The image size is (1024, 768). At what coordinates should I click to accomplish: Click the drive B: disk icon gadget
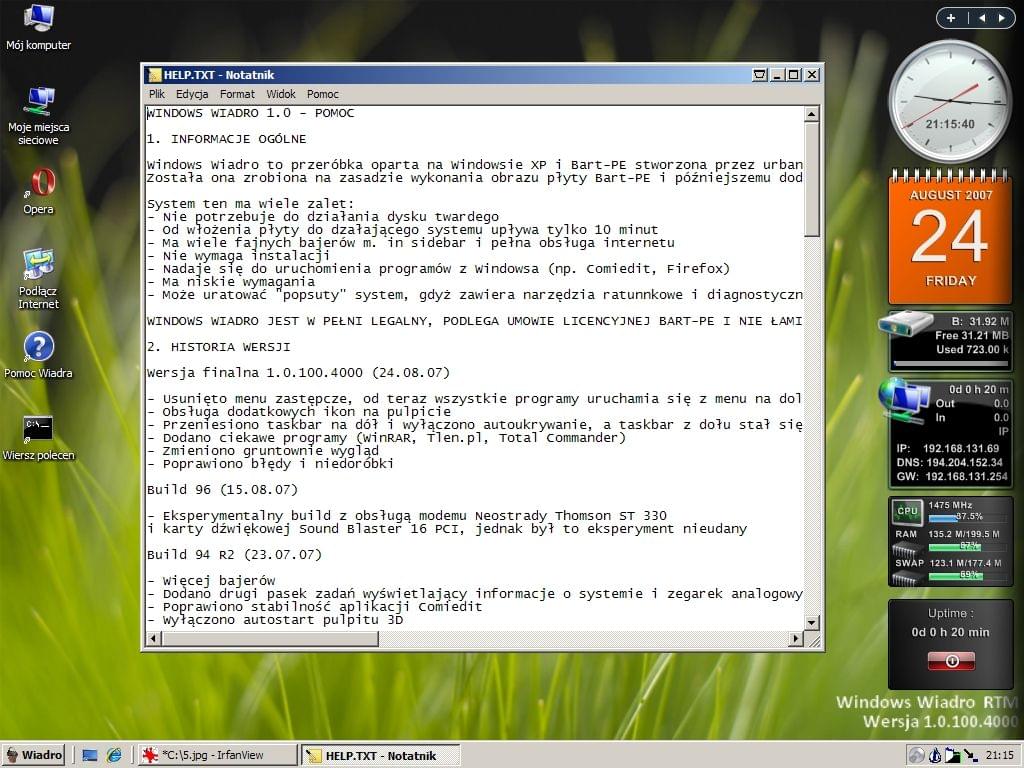[904, 324]
